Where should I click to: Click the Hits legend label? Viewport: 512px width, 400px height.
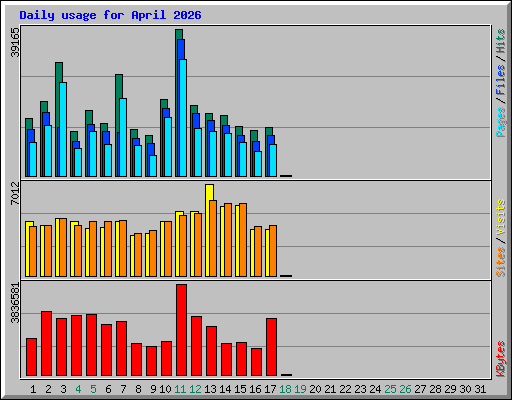click(501, 41)
